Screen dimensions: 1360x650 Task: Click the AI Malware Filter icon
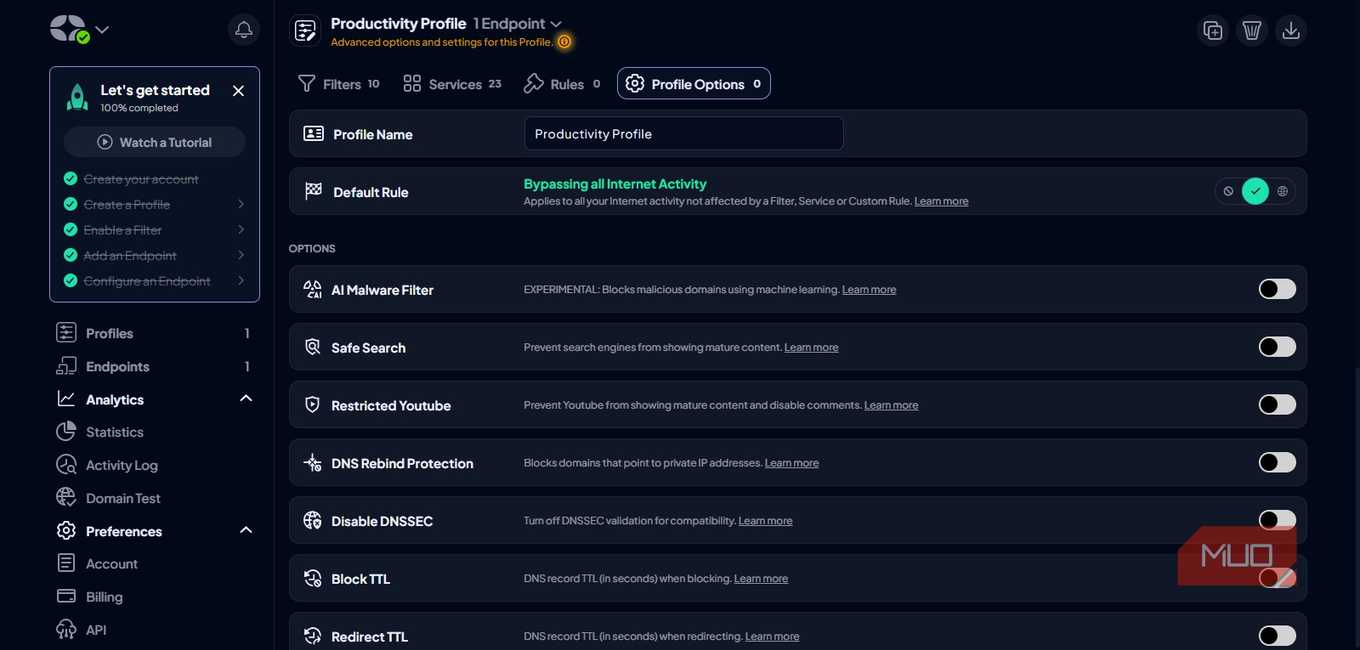tap(312, 289)
